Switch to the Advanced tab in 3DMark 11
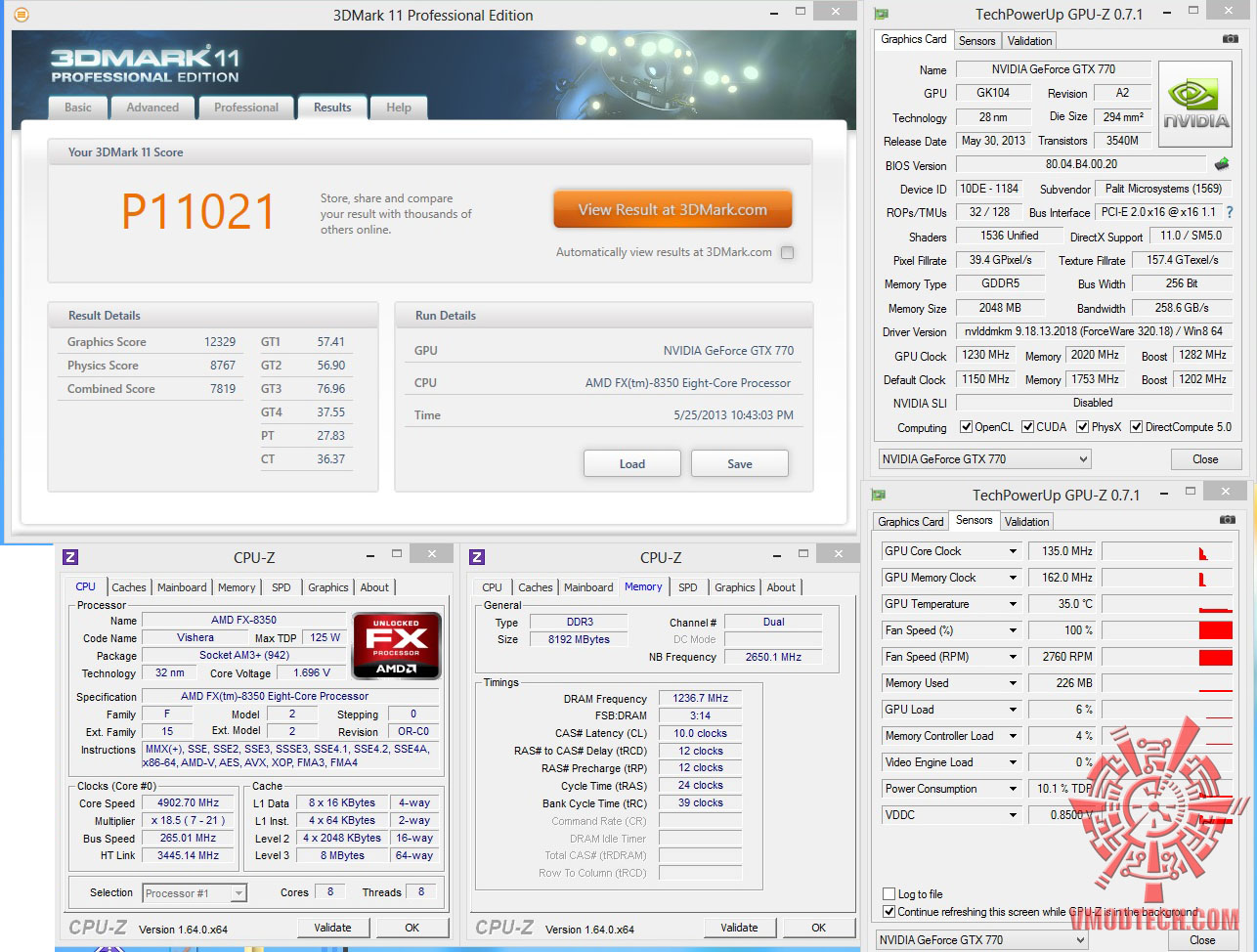The image size is (1257, 952). click(152, 108)
